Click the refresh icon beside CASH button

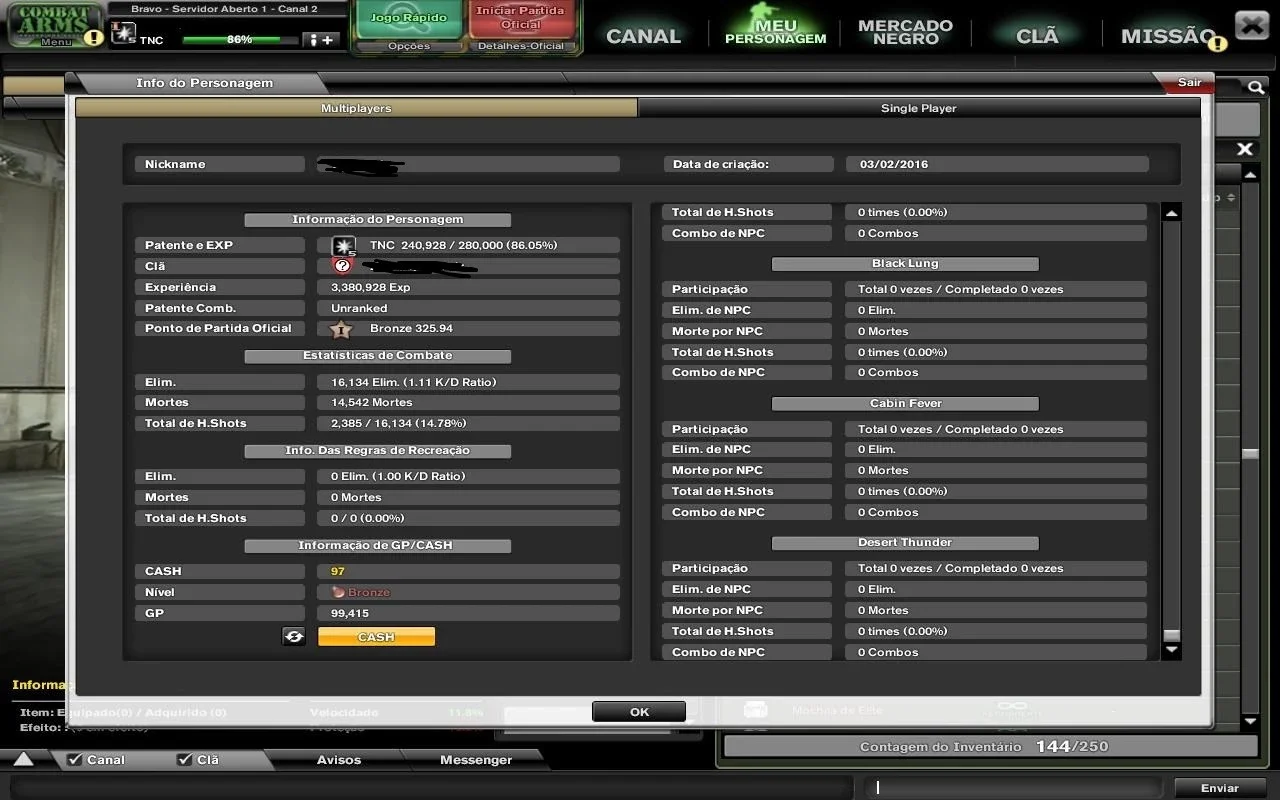pyautogui.click(x=294, y=637)
